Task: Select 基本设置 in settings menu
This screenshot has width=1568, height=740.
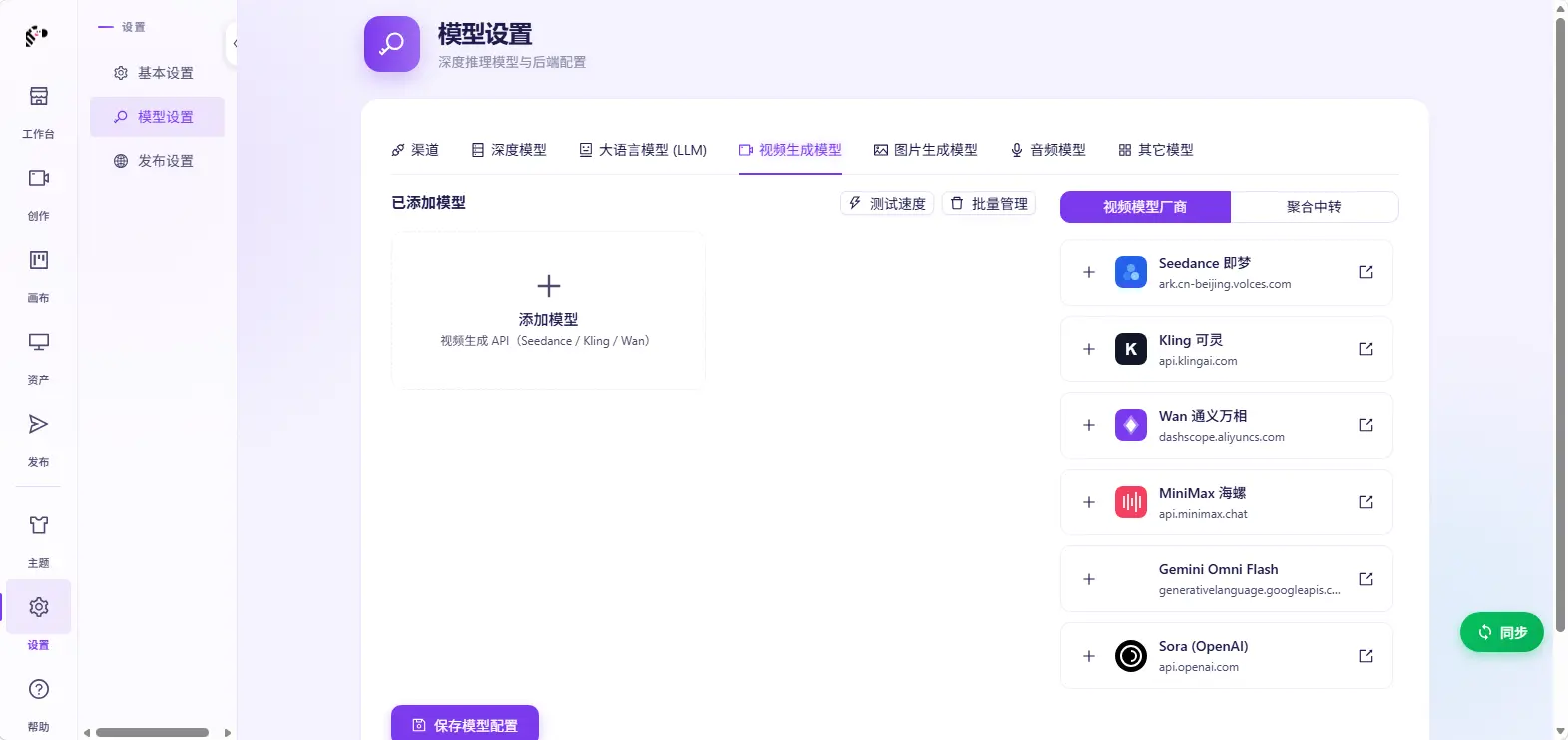Action: tap(156, 73)
